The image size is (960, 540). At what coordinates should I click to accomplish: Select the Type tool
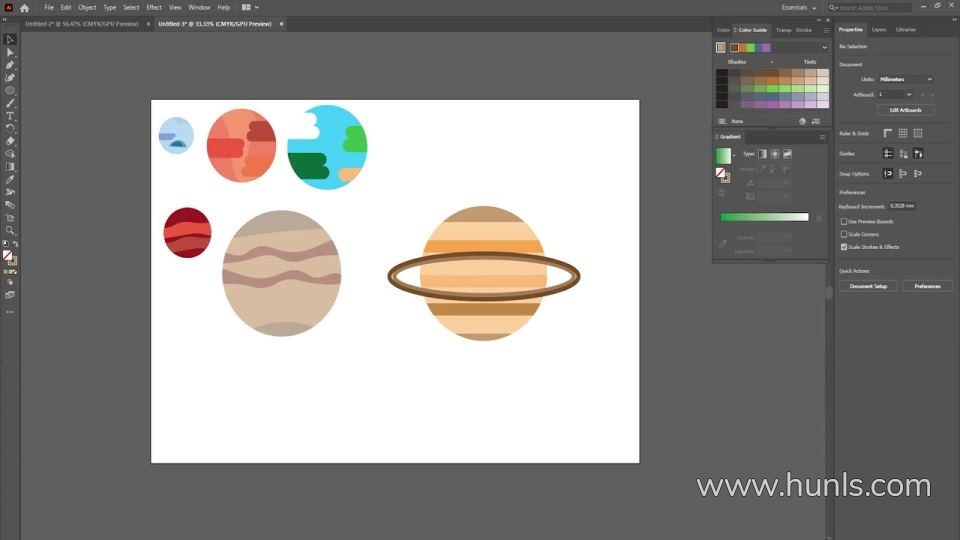pos(10,116)
